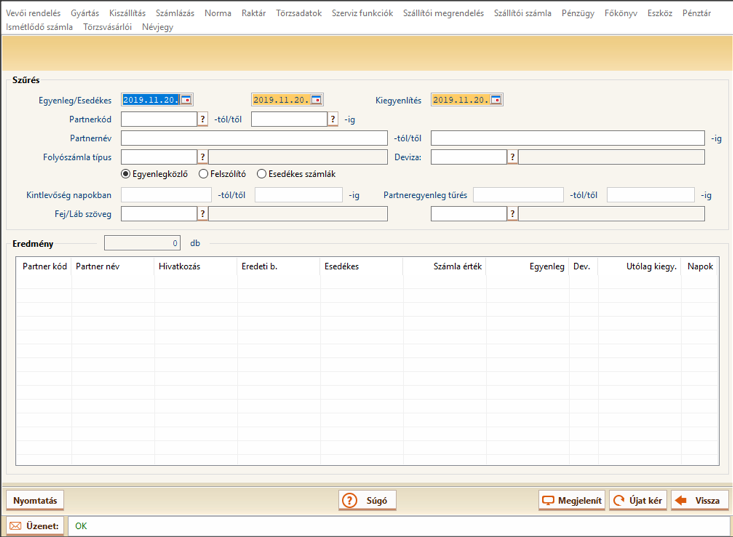Open Törzsadatok menu
Screen dimensions: 733x537
pos(299,13)
